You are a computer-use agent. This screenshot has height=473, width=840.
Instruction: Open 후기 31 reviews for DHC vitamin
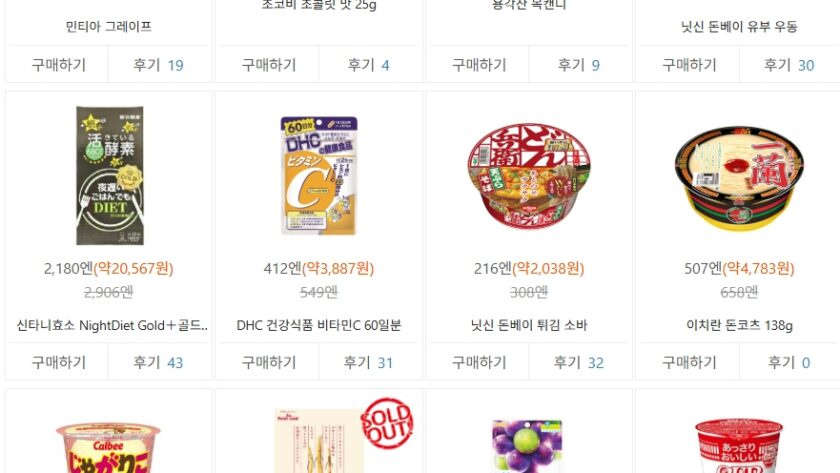[x=368, y=363]
